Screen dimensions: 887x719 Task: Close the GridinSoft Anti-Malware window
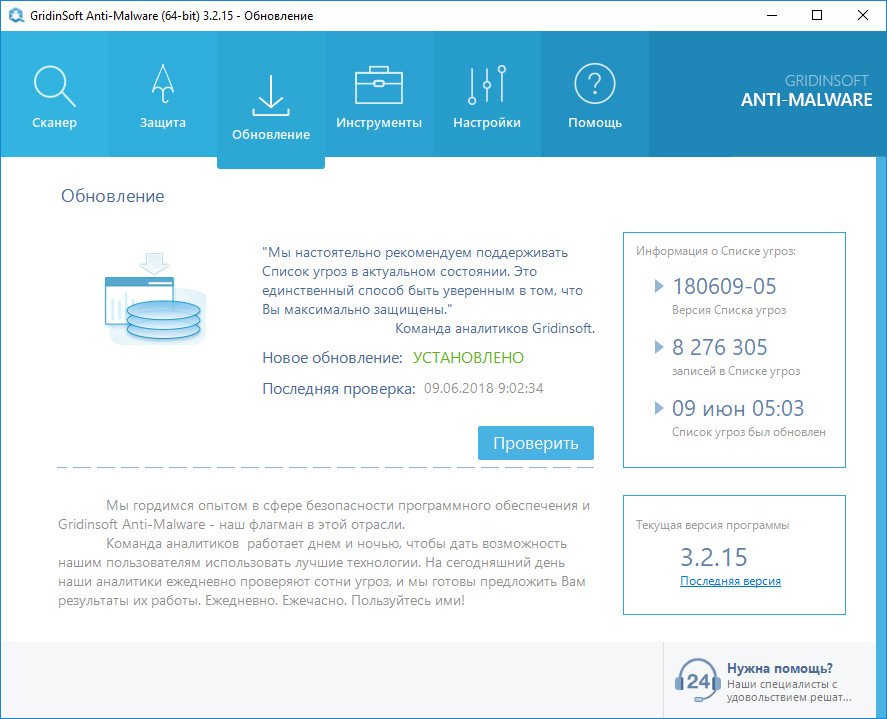point(863,15)
